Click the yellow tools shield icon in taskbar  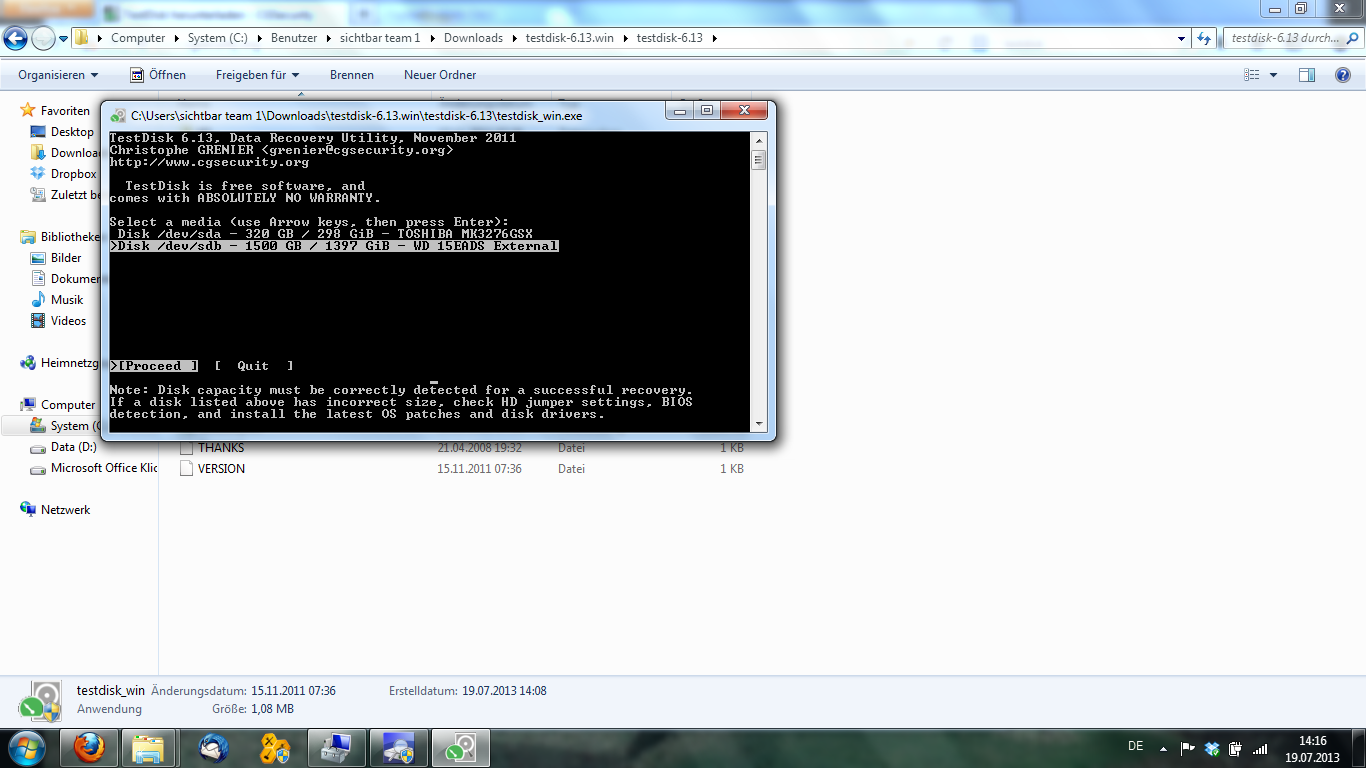click(275, 748)
